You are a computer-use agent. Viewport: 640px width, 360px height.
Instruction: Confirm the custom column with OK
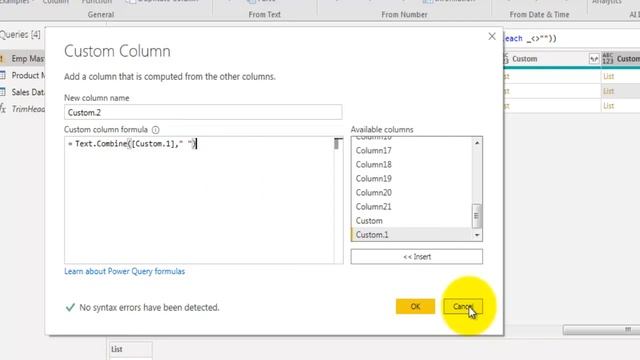pos(415,307)
